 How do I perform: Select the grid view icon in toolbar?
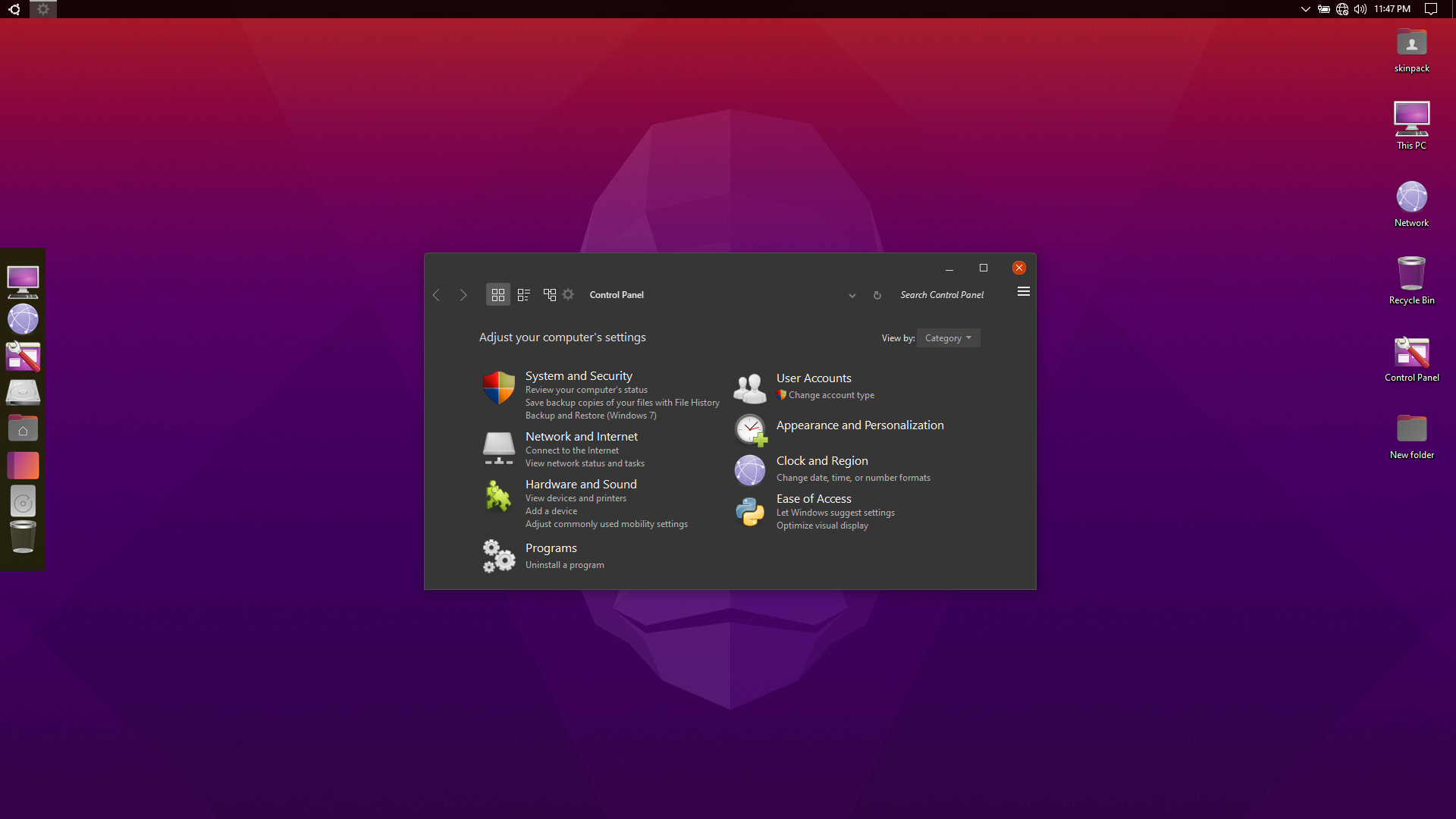point(497,295)
